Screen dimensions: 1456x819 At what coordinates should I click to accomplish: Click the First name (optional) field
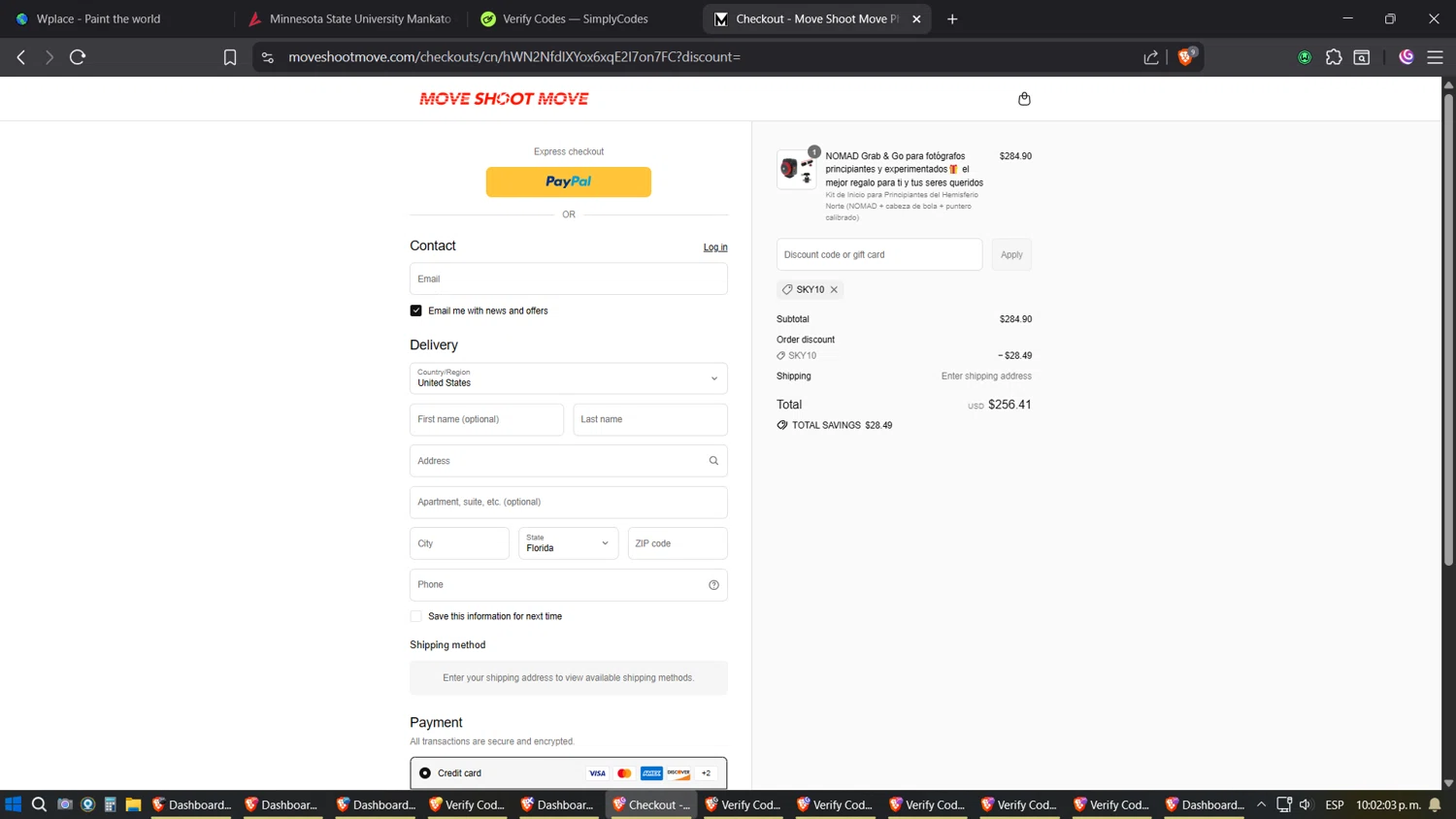(x=486, y=419)
